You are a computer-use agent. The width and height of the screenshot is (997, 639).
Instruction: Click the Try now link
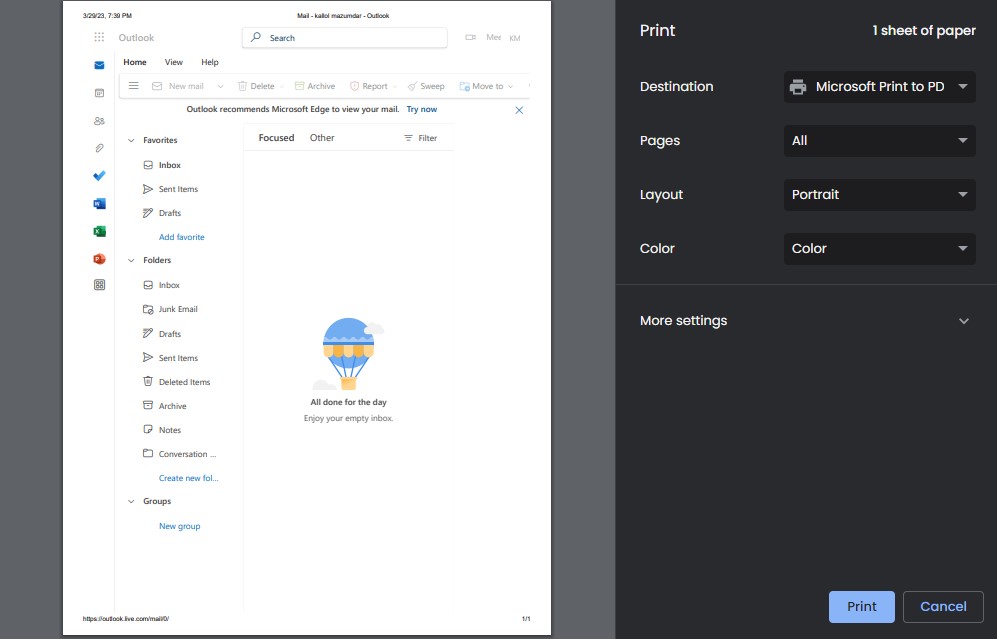(421, 109)
